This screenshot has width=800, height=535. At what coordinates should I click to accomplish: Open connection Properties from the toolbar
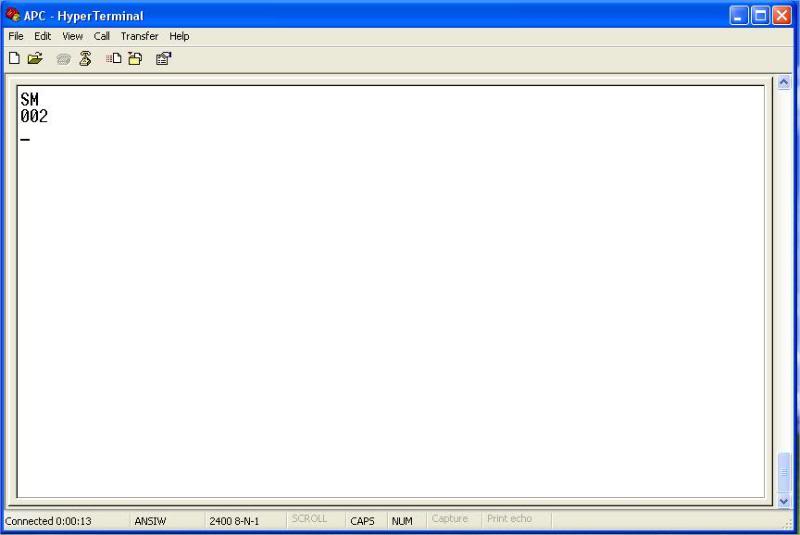point(163,59)
